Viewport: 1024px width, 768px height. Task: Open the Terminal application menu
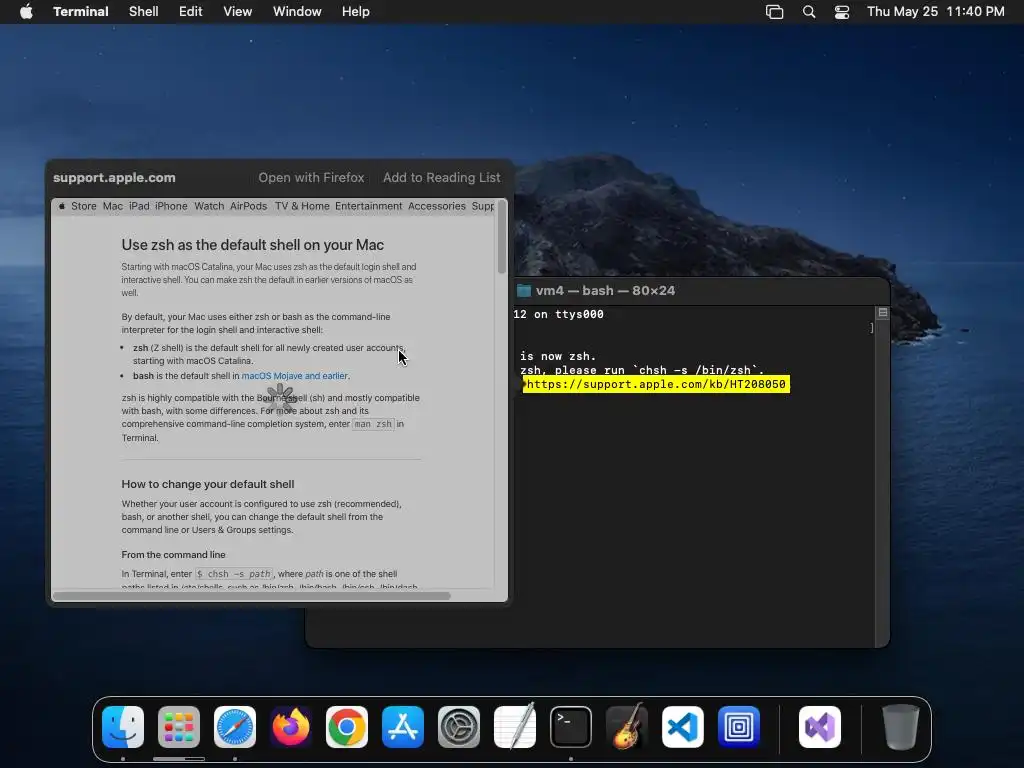pos(81,12)
